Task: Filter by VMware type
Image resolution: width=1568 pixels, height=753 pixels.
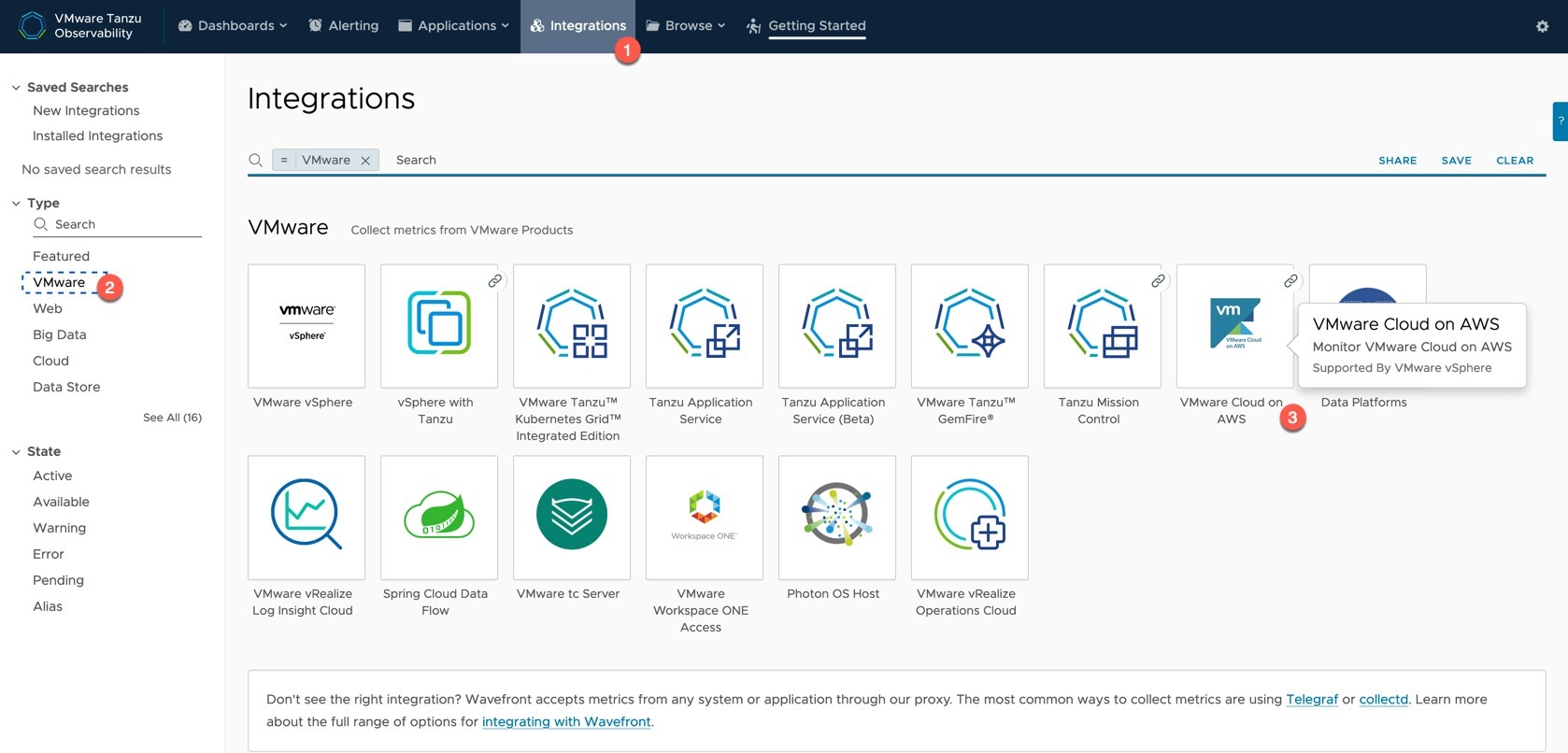Action: coord(59,282)
